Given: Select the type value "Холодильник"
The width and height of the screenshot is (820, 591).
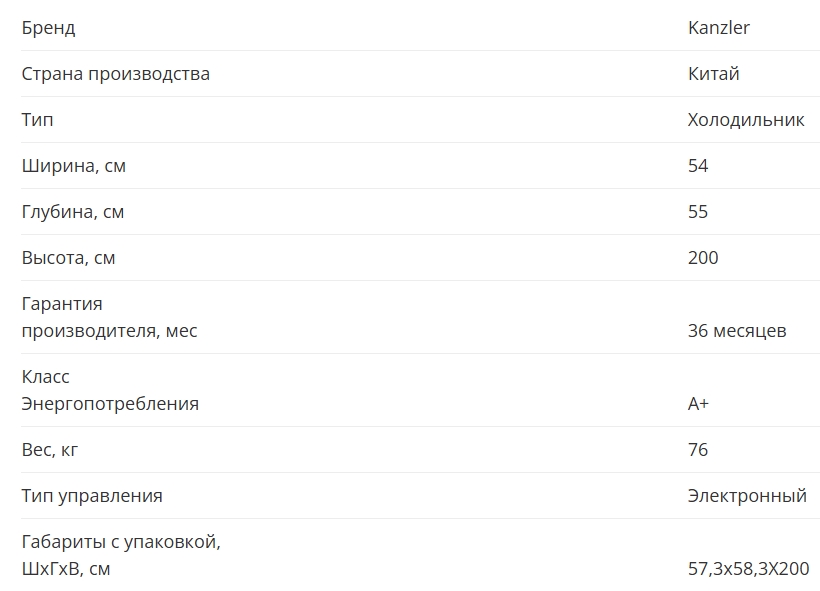Looking at the screenshot, I should click(x=746, y=120).
